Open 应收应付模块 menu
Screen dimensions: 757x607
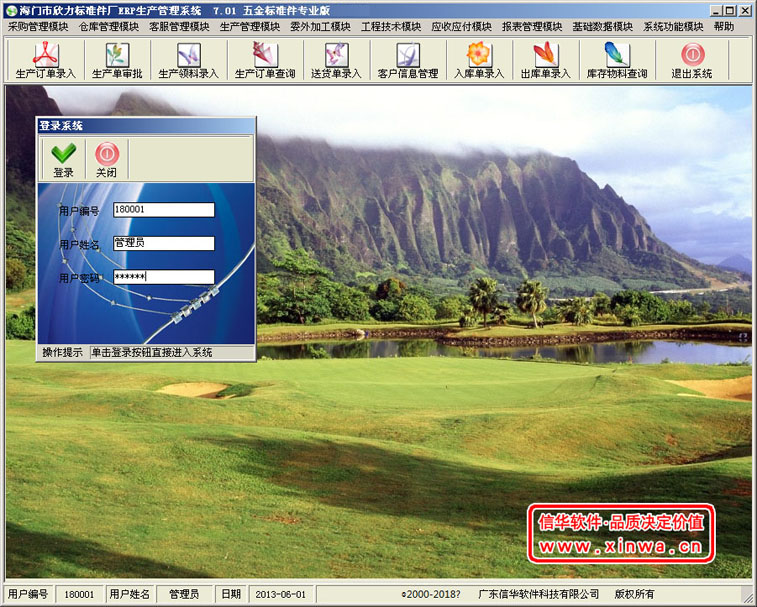tap(462, 27)
